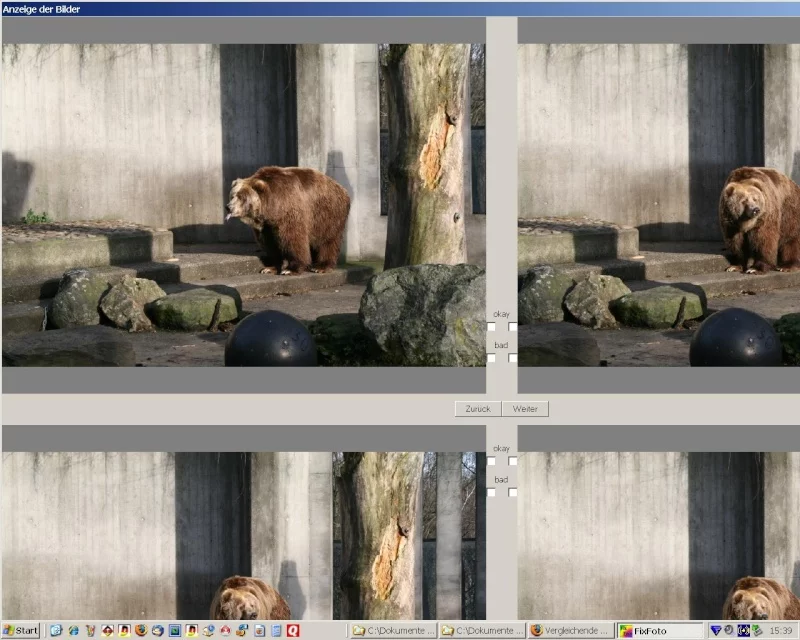Mark the bottom-left photo as bad
The width and height of the screenshot is (800, 640).
pos(491,493)
